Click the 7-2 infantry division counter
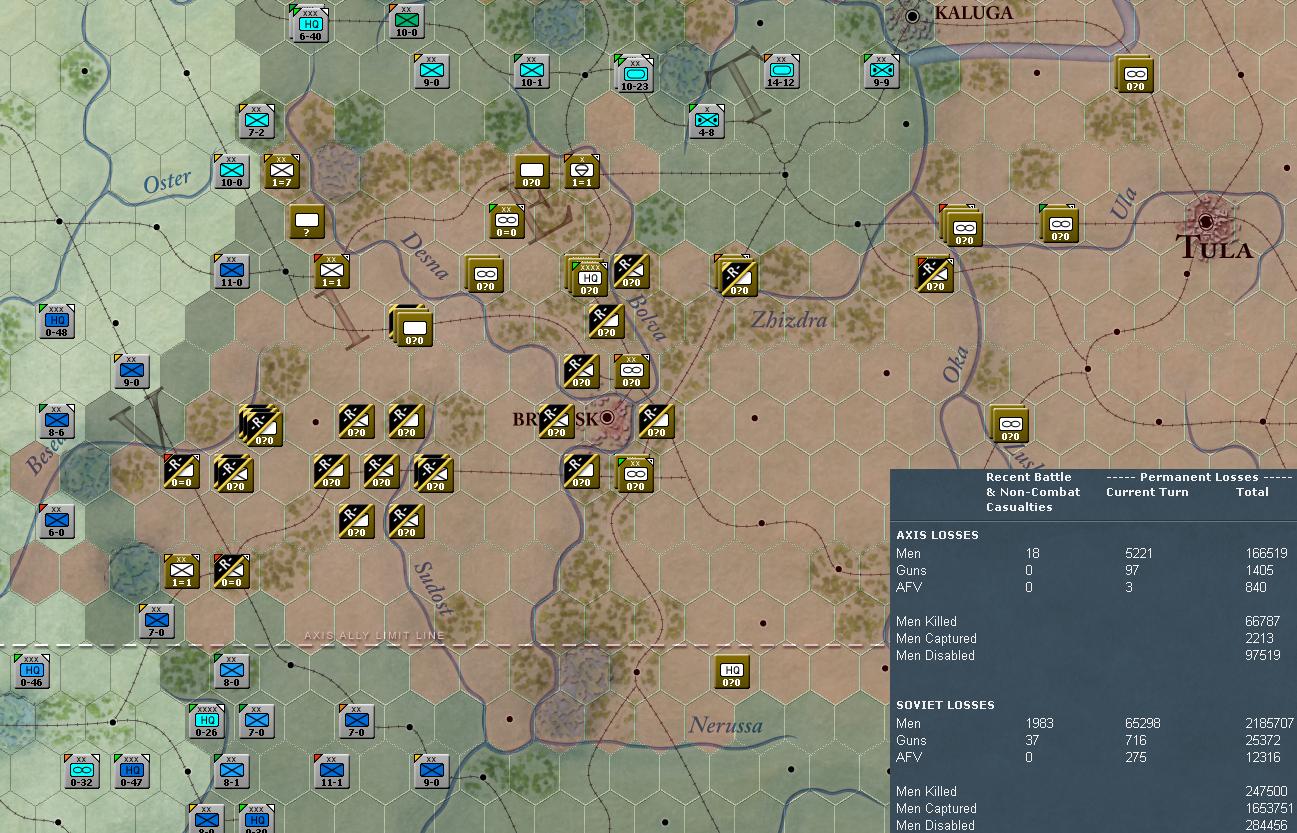This screenshot has height=833, width=1297. [x=256, y=121]
